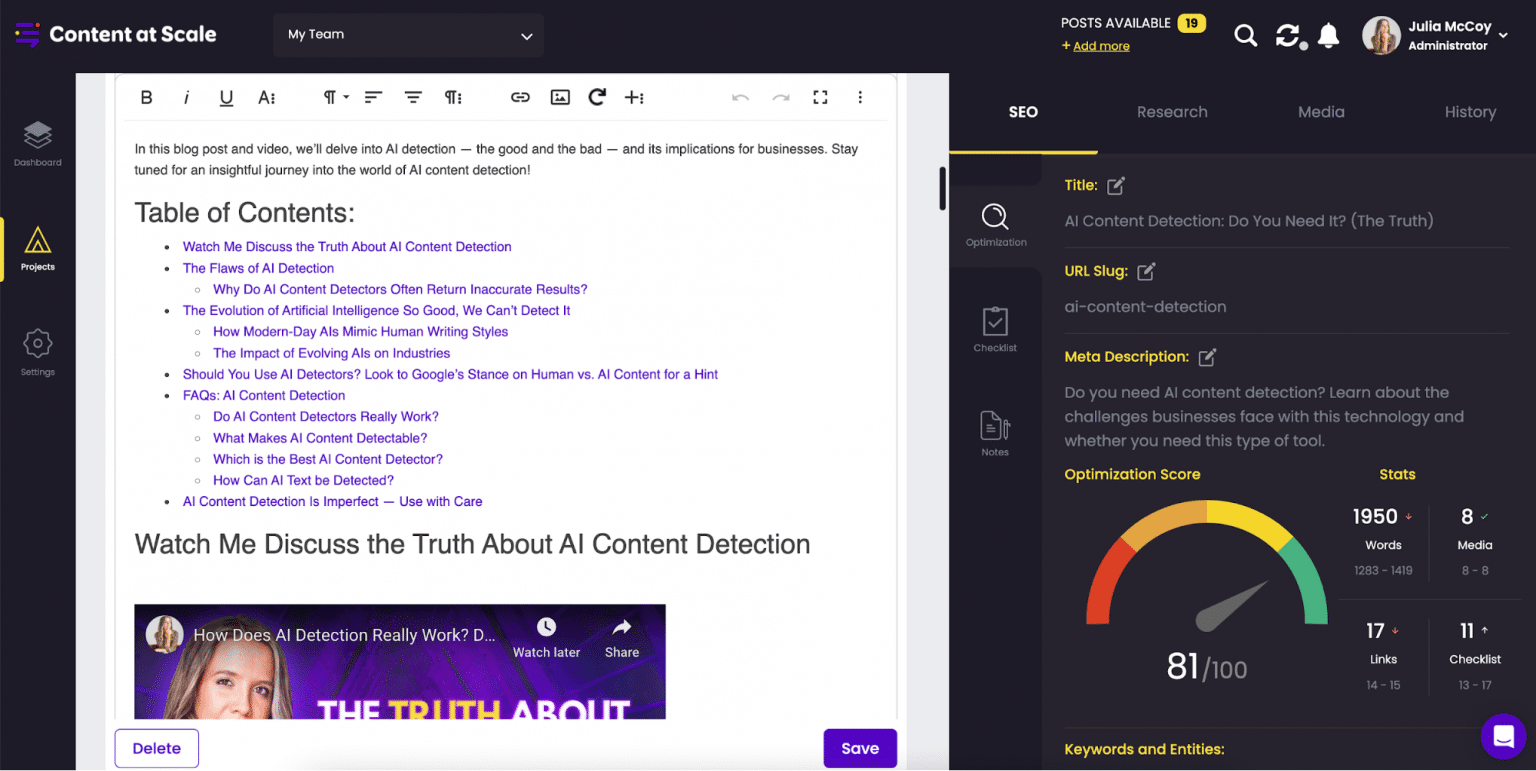Expand the paragraph style dropdown
The width and height of the screenshot is (1536, 771).
click(x=332, y=97)
